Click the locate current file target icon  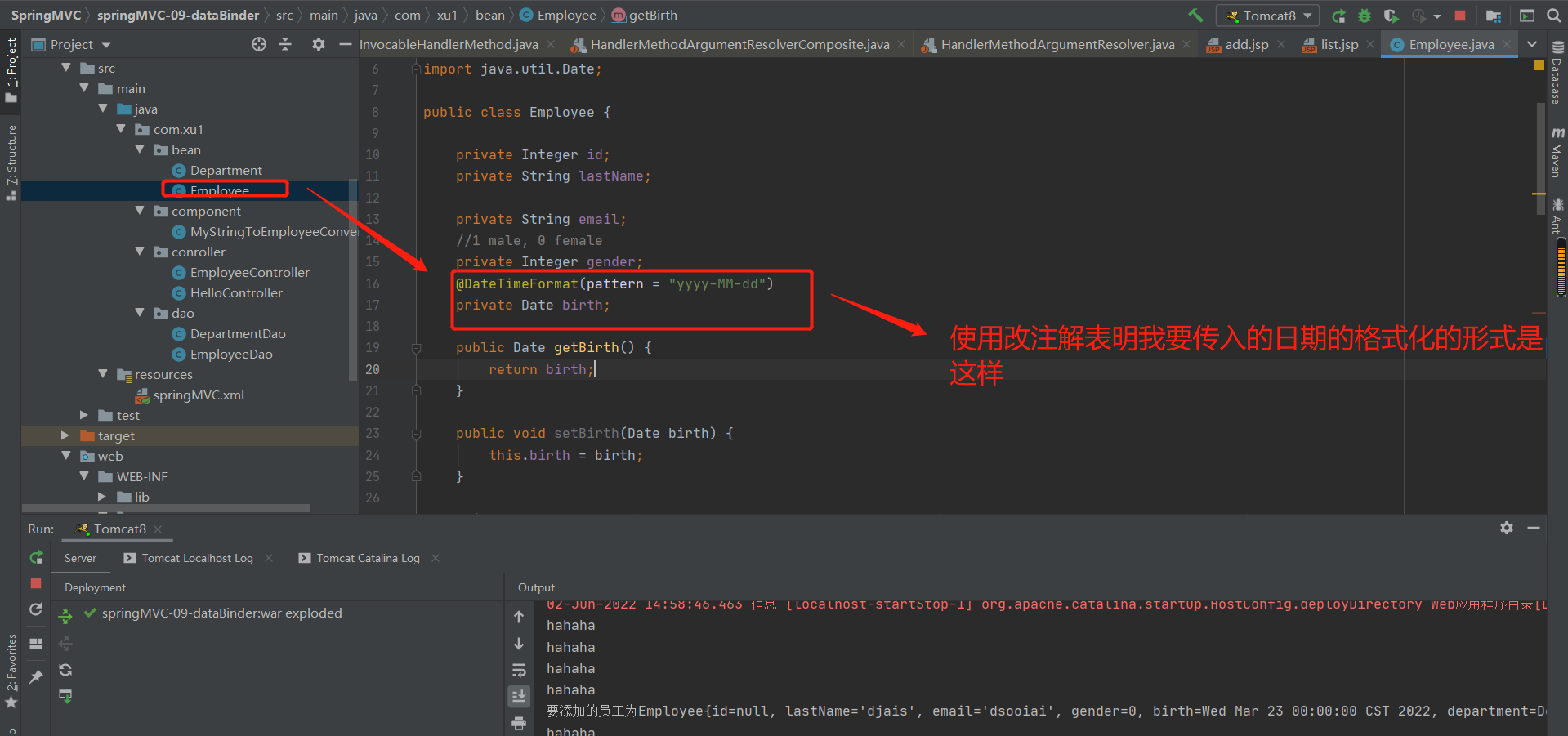click(259, 44)
